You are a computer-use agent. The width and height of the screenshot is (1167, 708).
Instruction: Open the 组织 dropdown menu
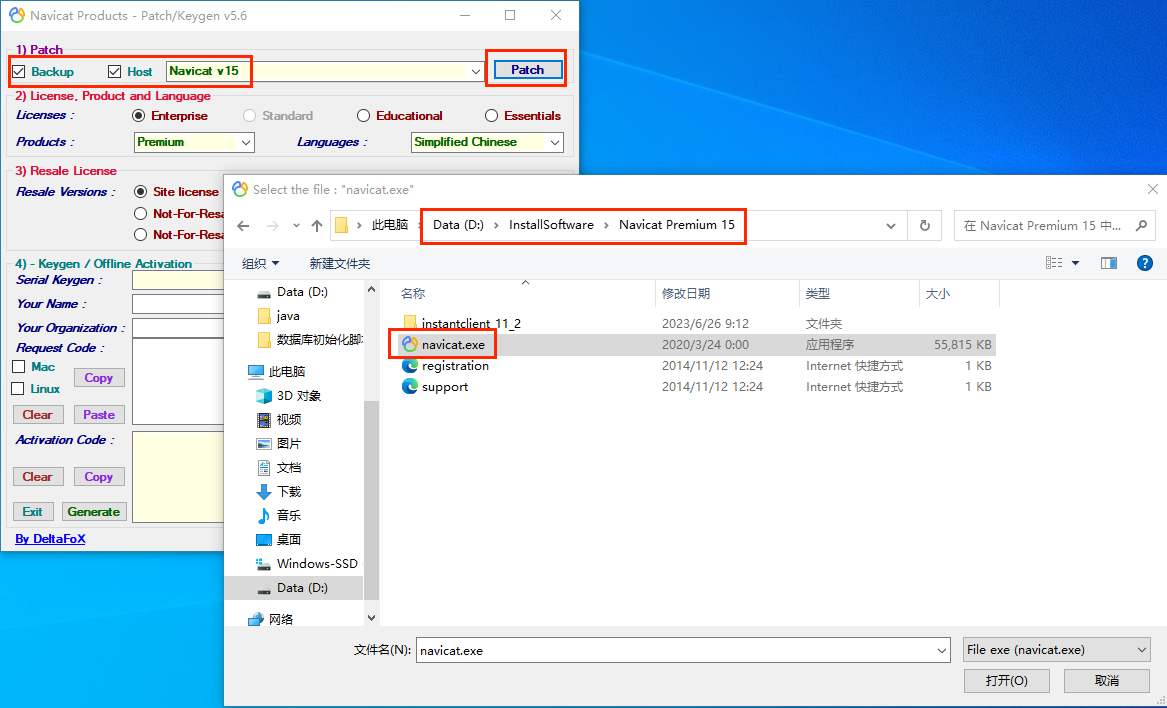(260, 264)
